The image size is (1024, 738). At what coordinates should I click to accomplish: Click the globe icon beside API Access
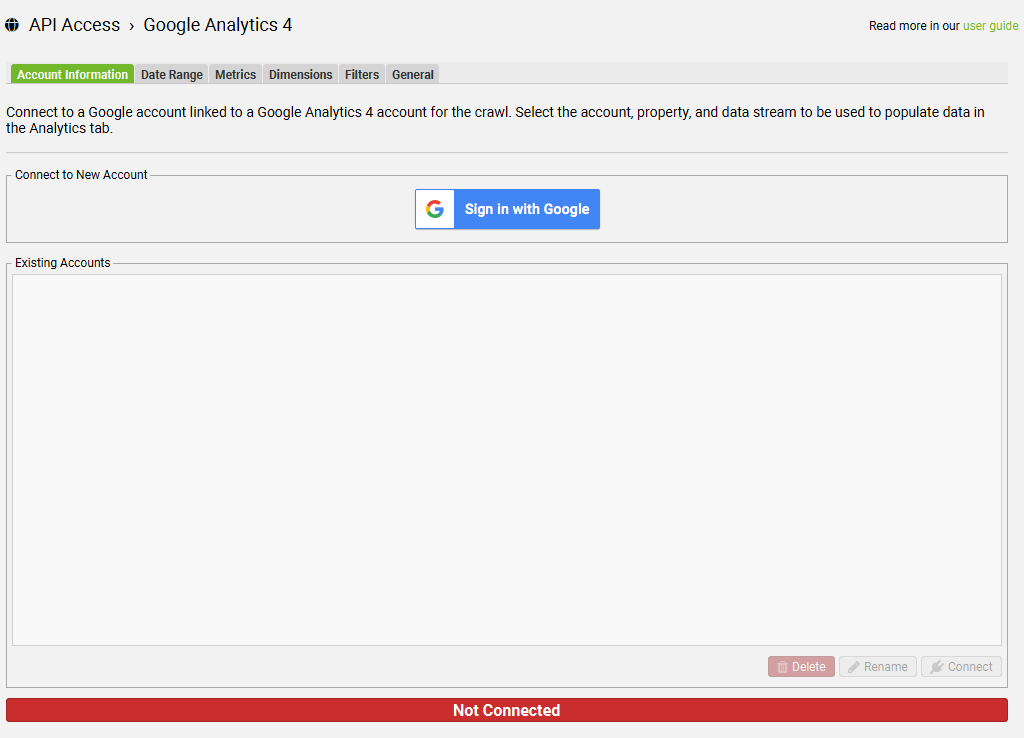12,25
